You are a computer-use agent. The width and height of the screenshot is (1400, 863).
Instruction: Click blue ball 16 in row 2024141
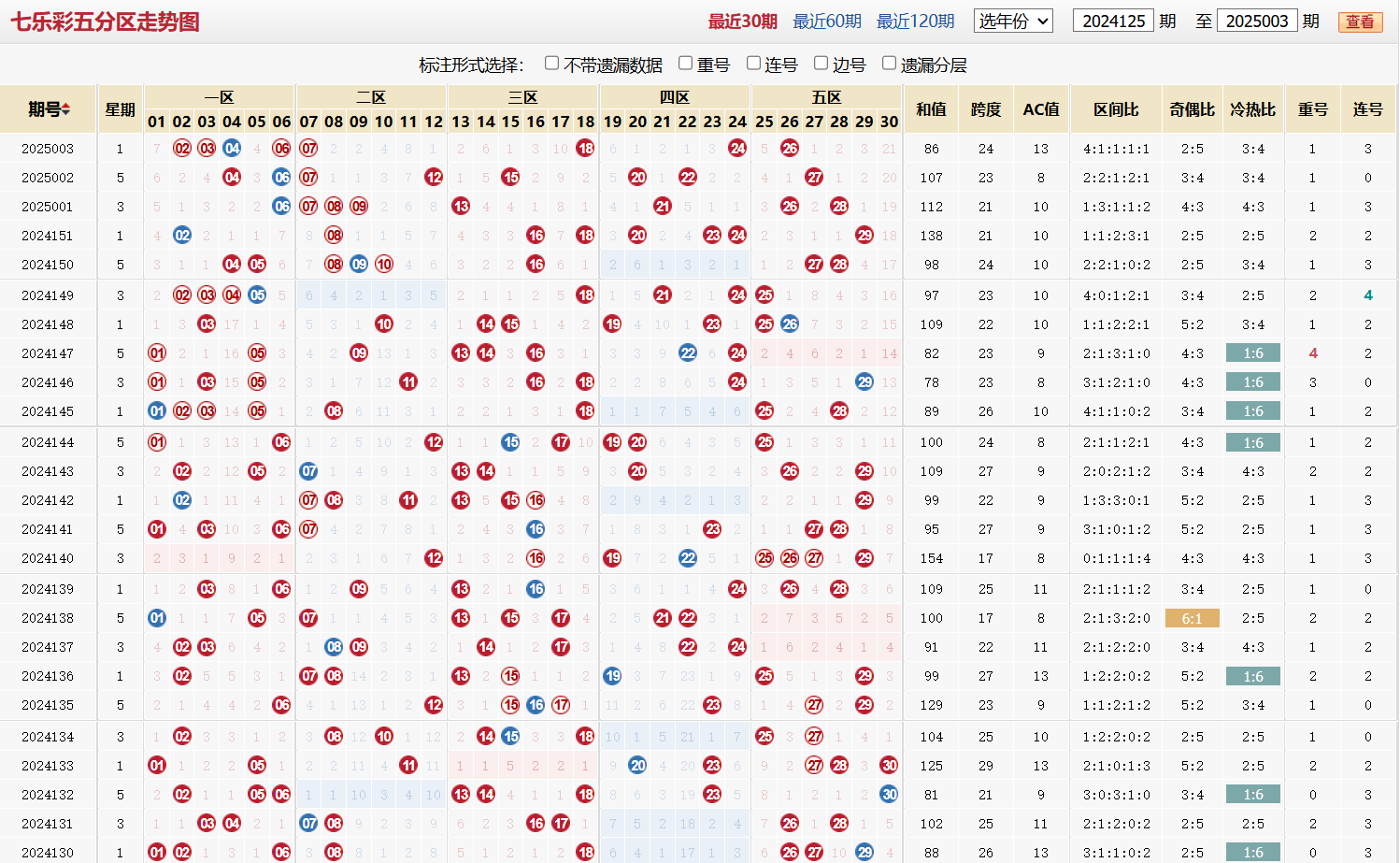pyautogui.click(x=536, y=528)
